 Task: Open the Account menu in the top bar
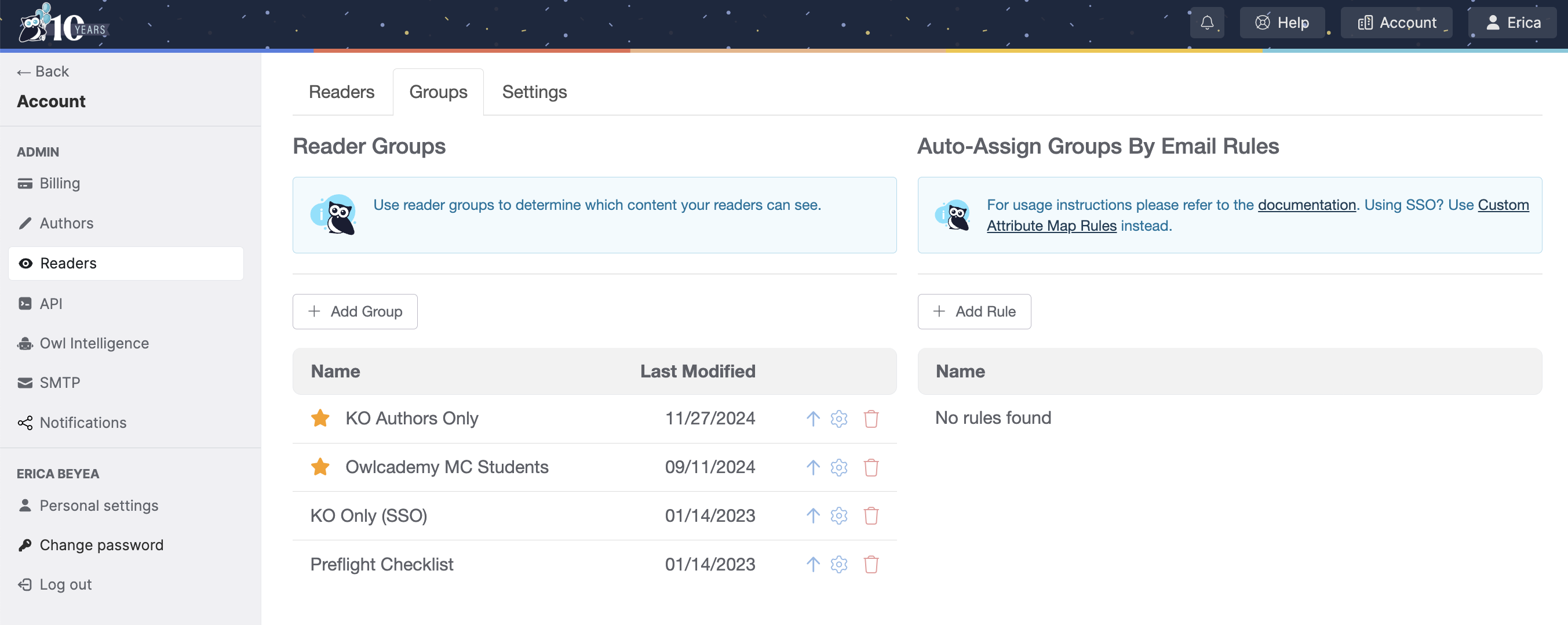[1397, 22]
